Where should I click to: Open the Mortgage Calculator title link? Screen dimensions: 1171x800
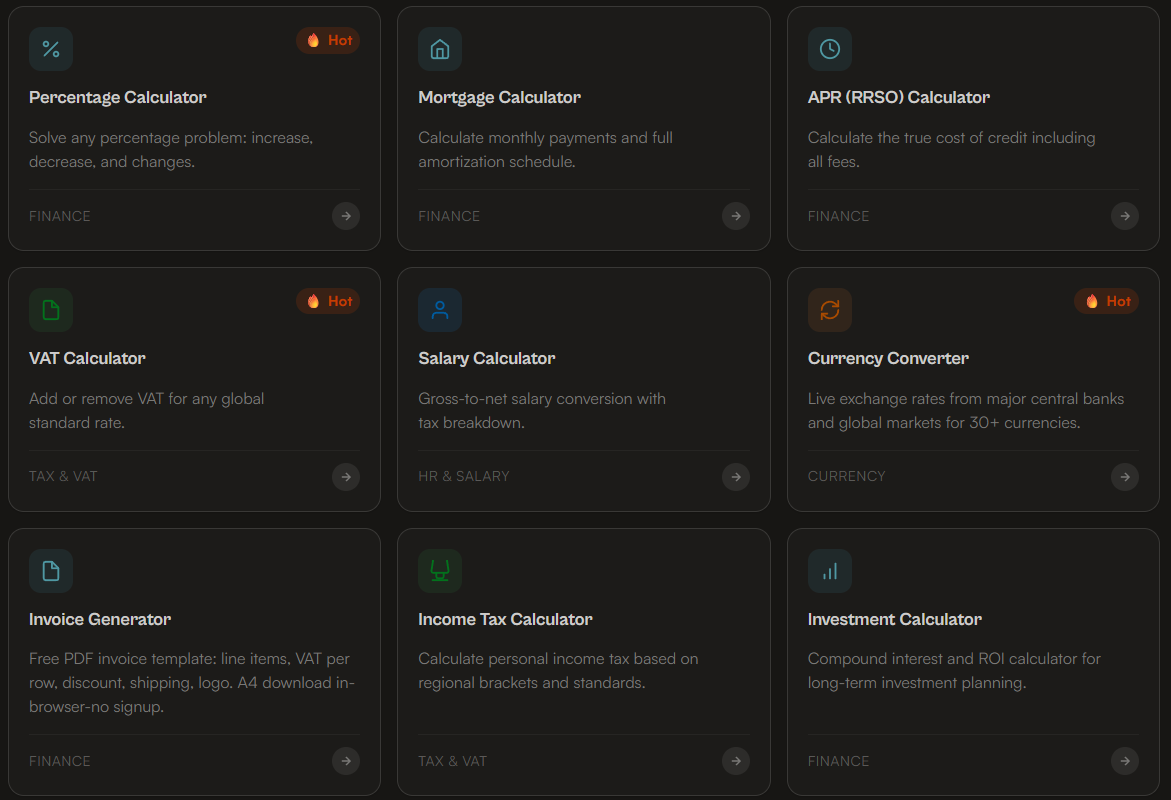pyautogui.click(x=500, y=97)
